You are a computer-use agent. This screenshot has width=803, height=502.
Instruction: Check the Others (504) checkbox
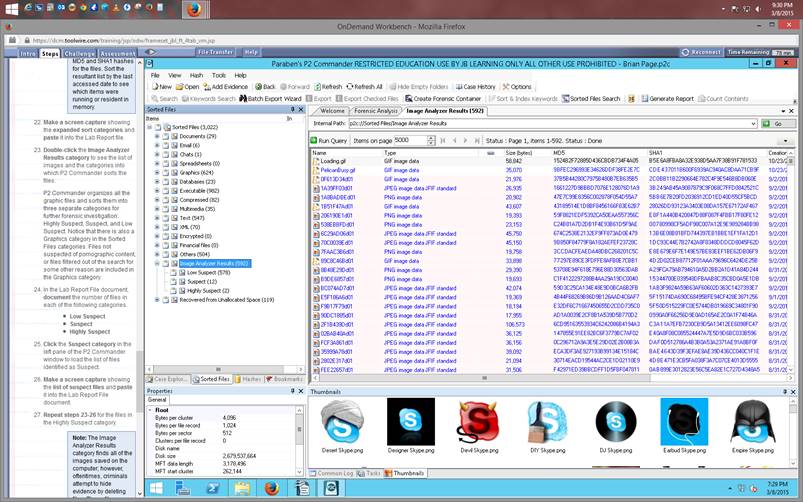point(165,254)
